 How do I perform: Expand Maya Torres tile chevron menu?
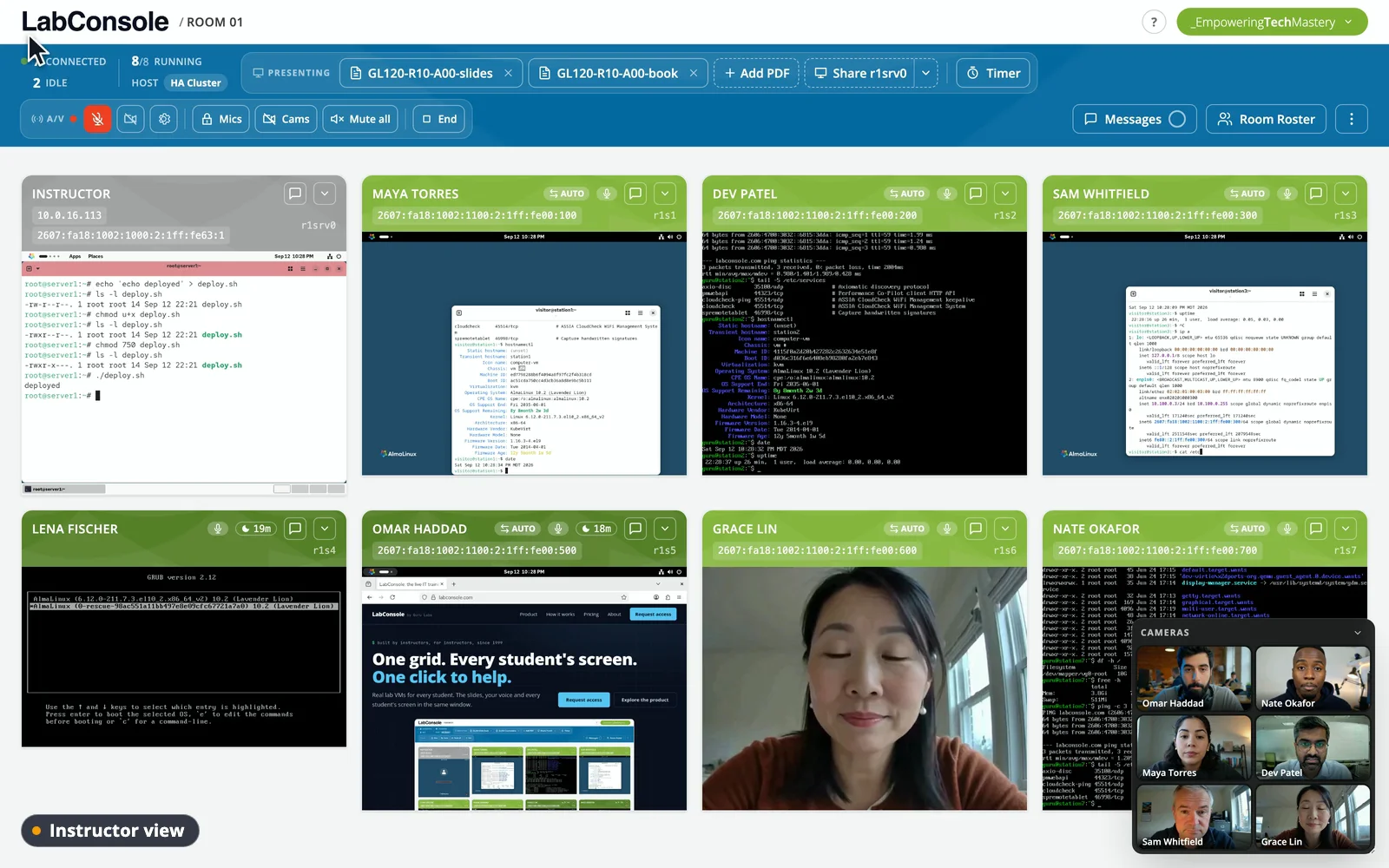click(x=665, y=194)
